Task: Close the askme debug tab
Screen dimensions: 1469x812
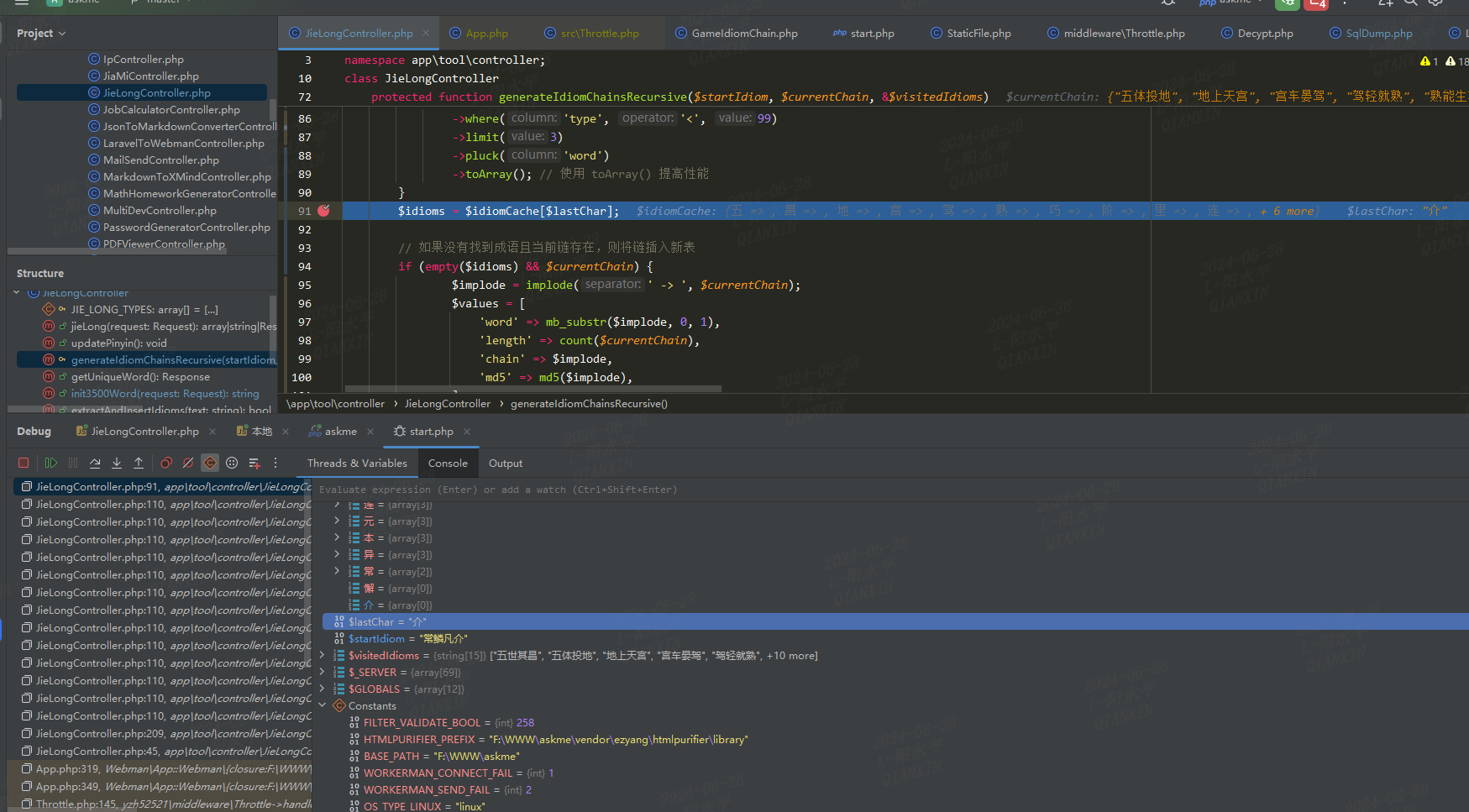Action: pos(370,432)
